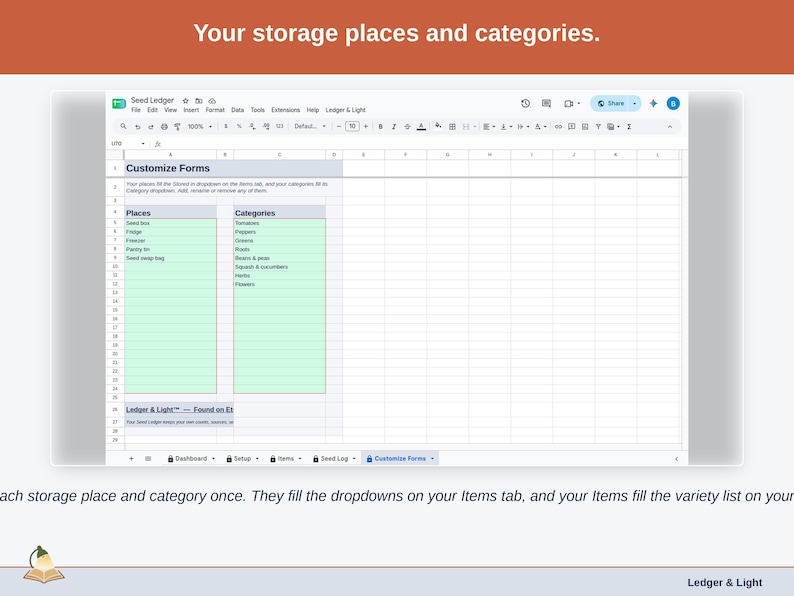The height and width of the screenshot is (596, 794).
Task: Click the Ledger & Light Found link
Action: [179, 409]
